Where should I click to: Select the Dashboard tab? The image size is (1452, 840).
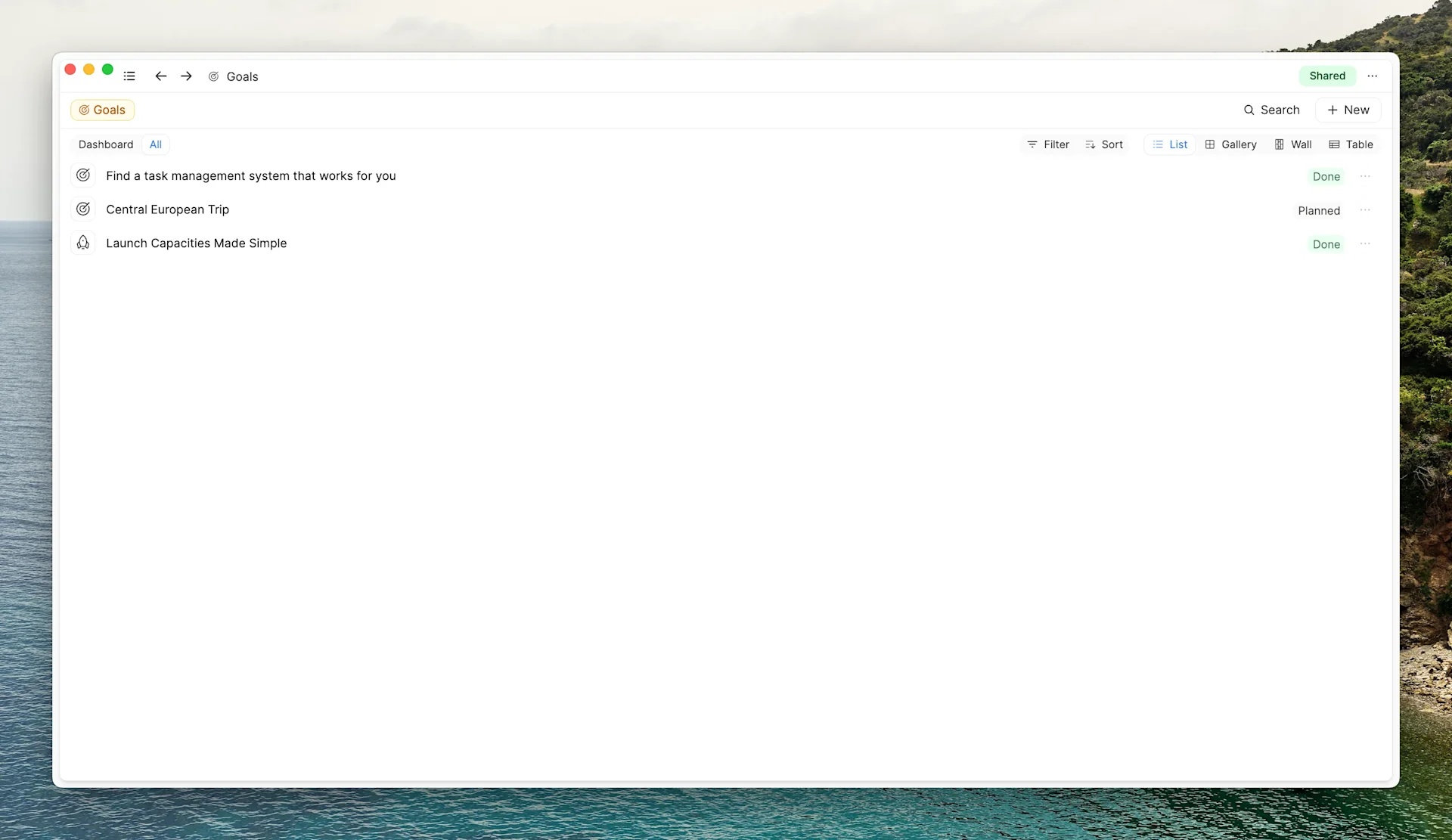(106, 144)
